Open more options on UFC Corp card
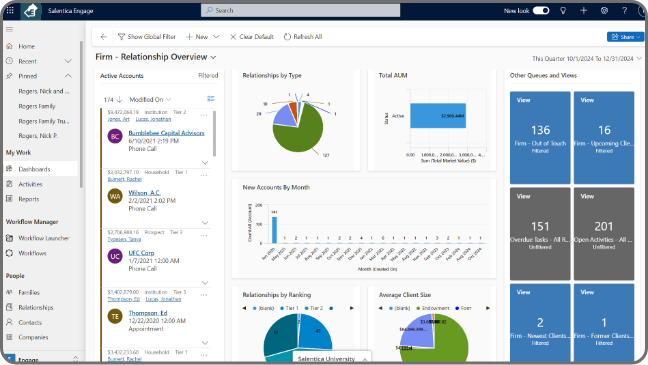Viewport: 648px width, 365px height. [204, 235]
